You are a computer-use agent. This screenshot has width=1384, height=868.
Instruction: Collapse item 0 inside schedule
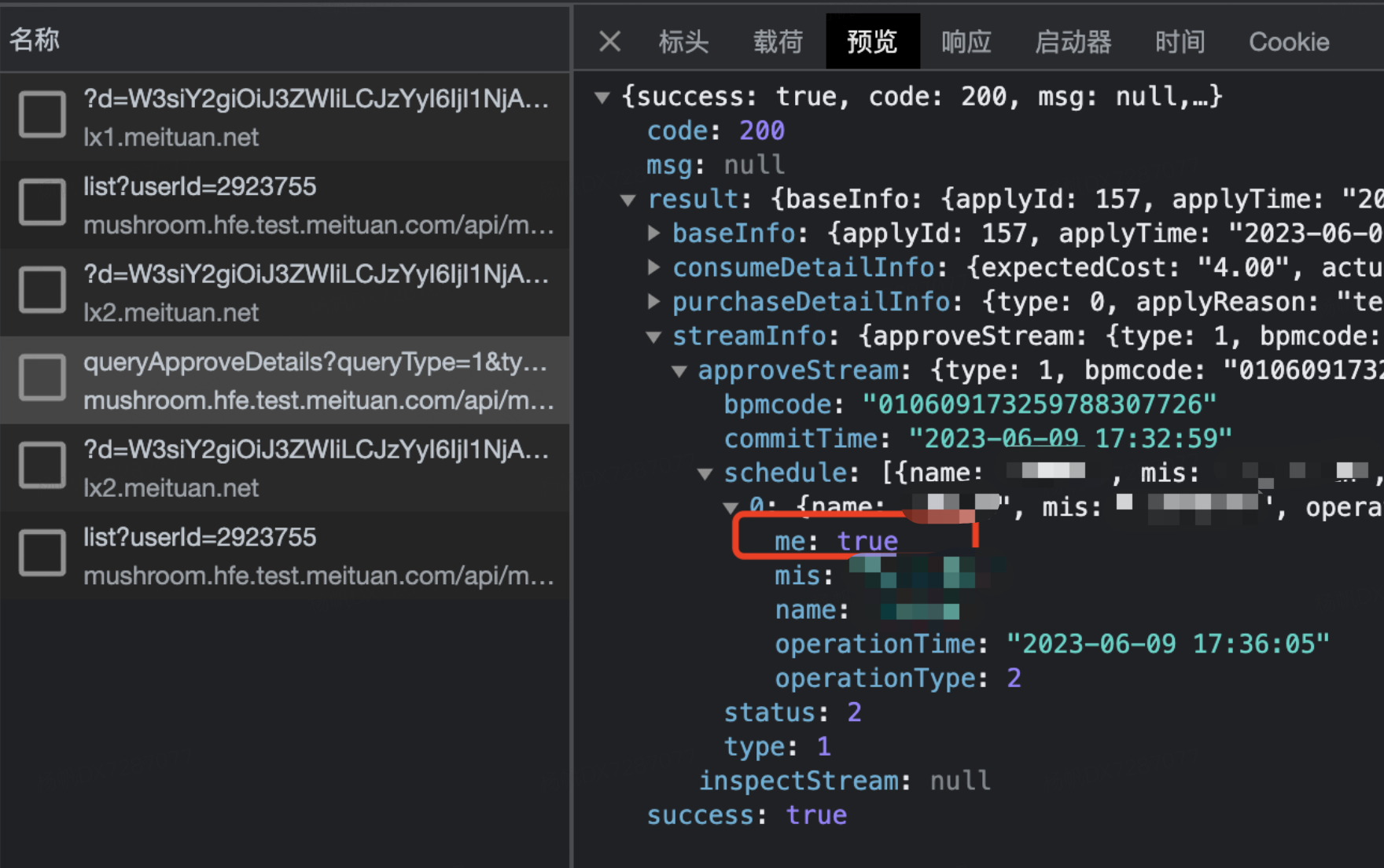coord(731,507)
